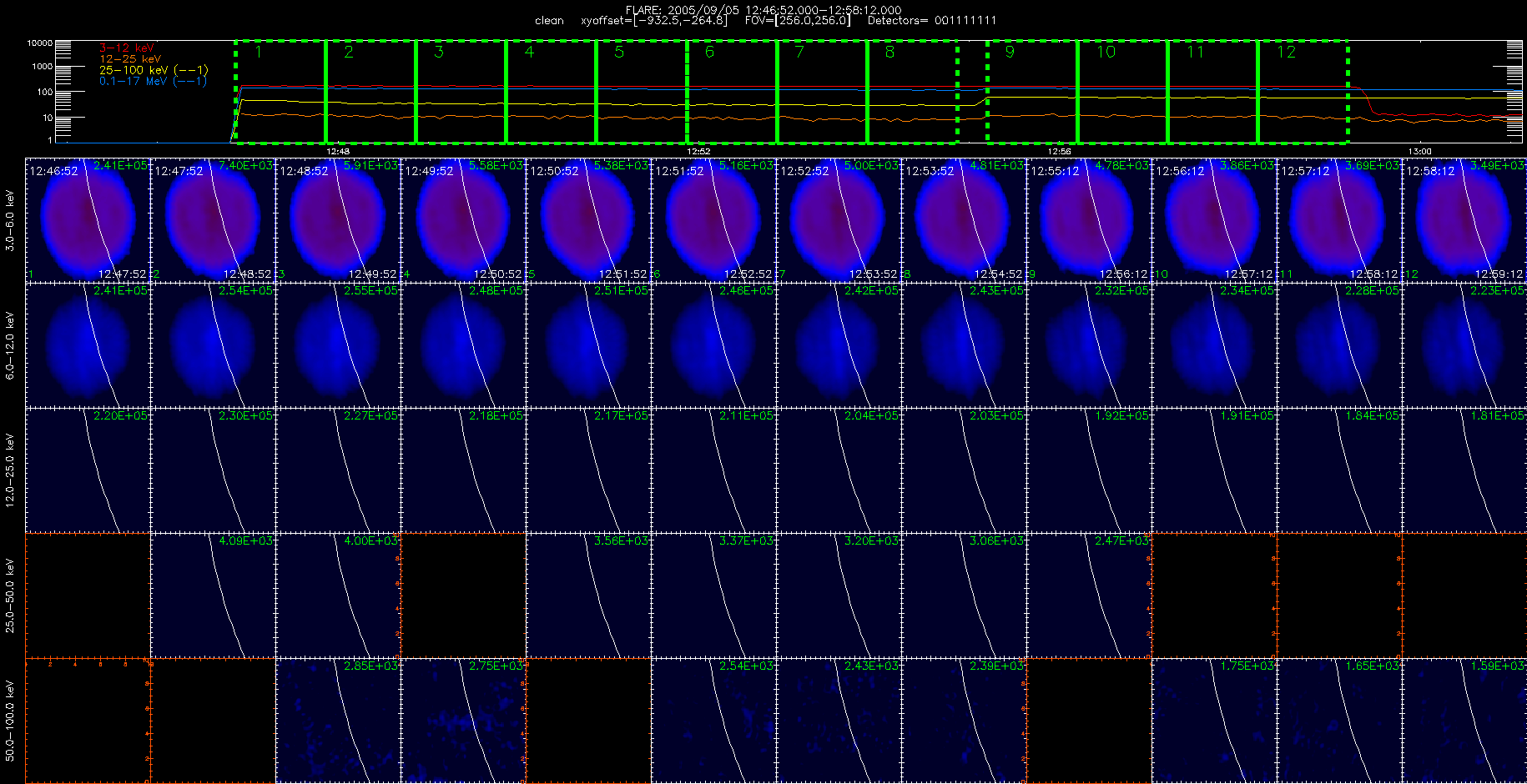
Task: Open the 25.0-50.0 keV image labeled 4.09E+03
Action: point(213,596)
